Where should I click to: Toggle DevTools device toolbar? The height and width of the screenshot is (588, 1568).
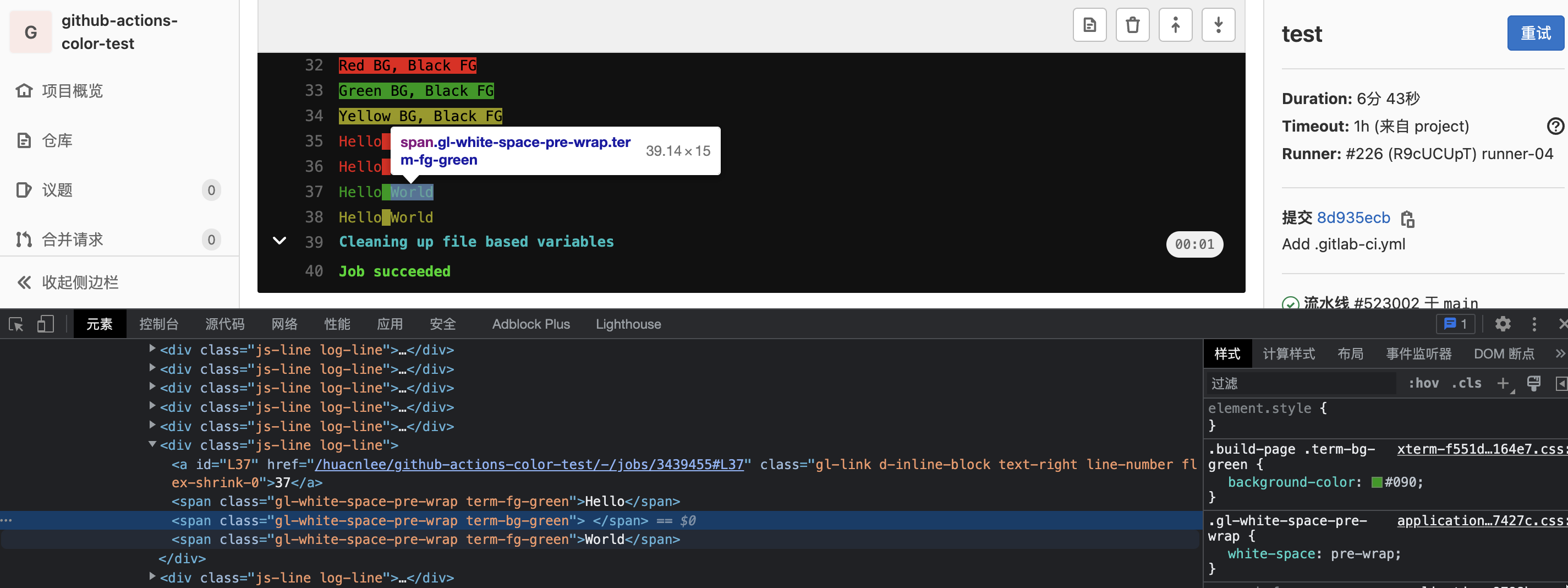pos(46,324)
